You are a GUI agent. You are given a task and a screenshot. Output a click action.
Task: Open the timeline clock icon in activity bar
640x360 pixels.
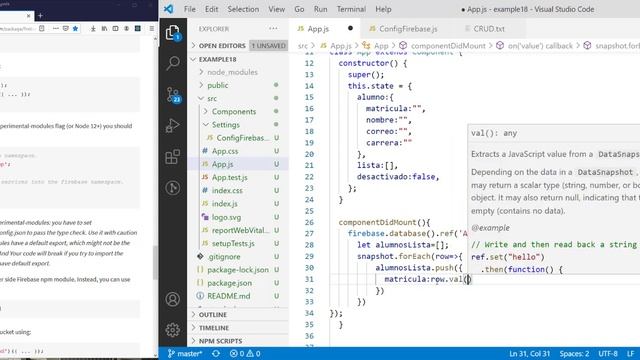click(173, 188)
